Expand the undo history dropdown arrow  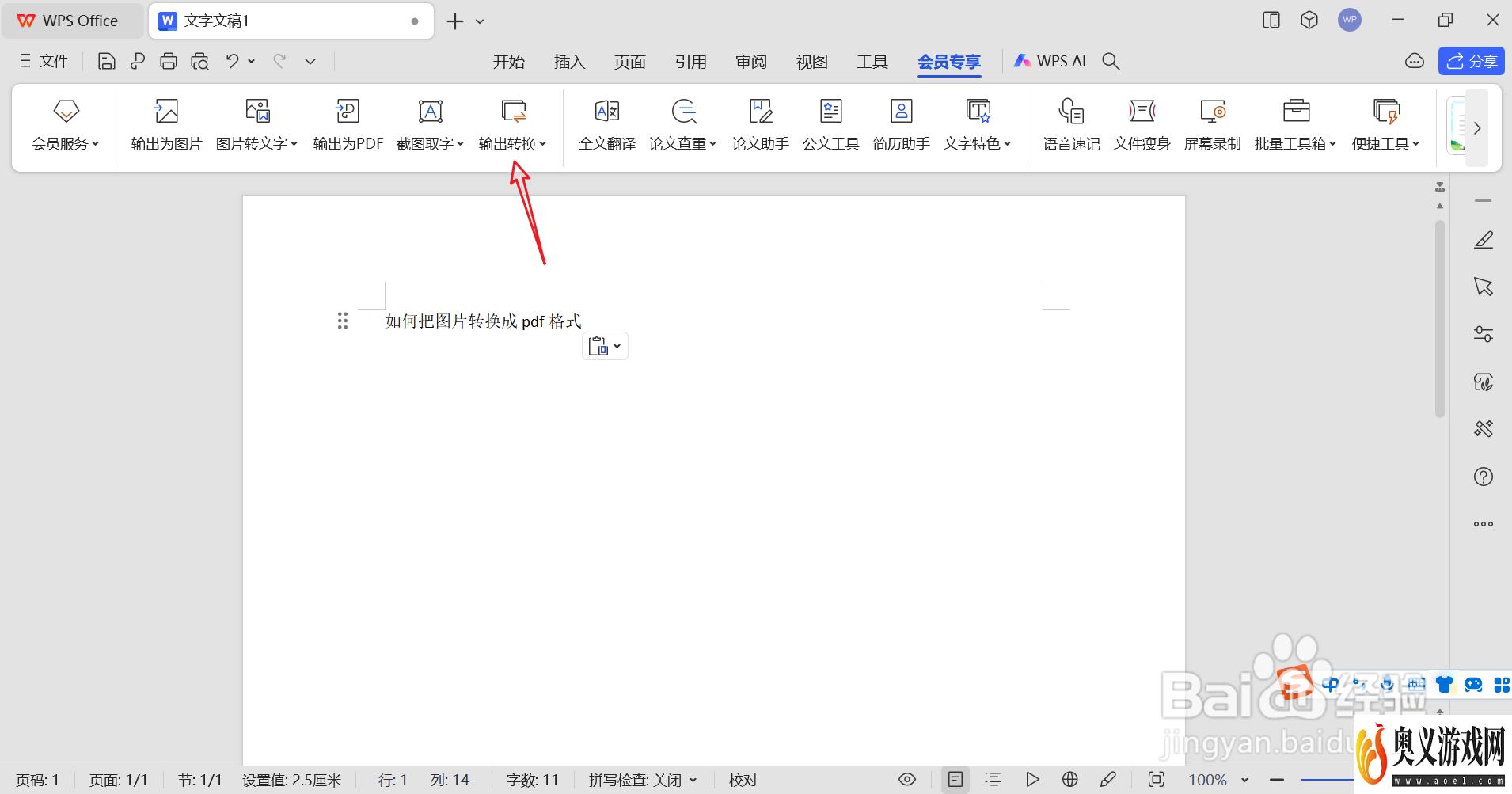(x=252, y=61)
